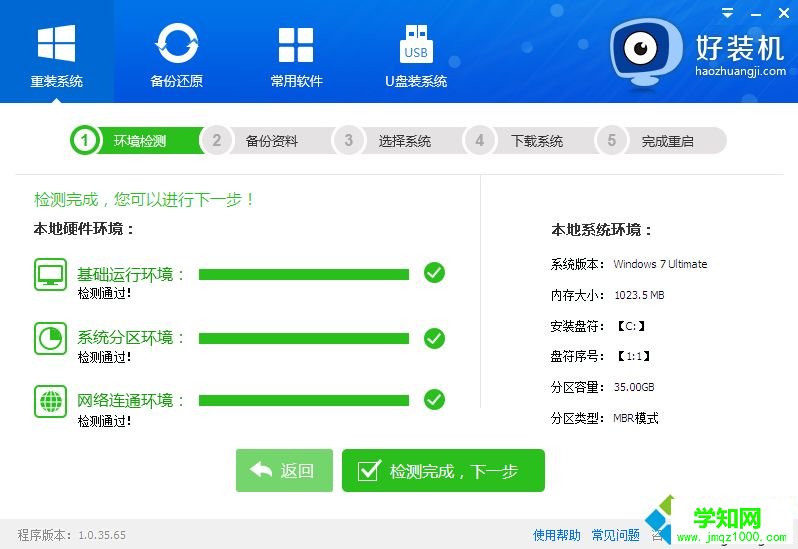Click the 网络连通环境 progress bar
The image size is (798, 549).
[304, 401]
